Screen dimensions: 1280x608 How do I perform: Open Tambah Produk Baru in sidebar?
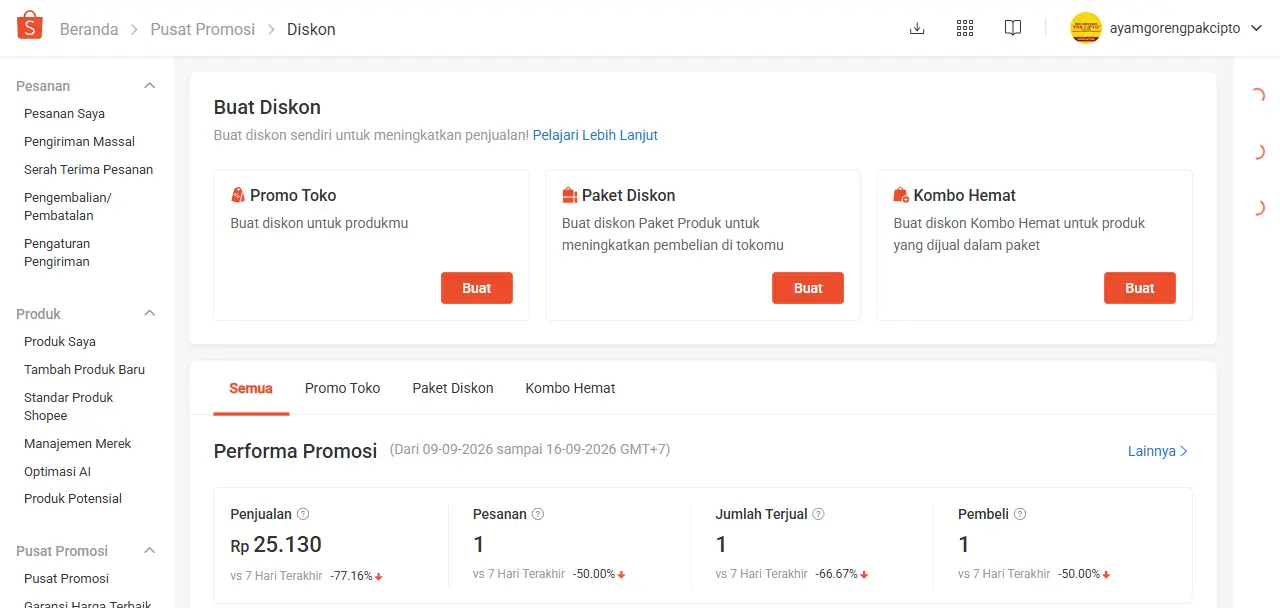[84, 370]
